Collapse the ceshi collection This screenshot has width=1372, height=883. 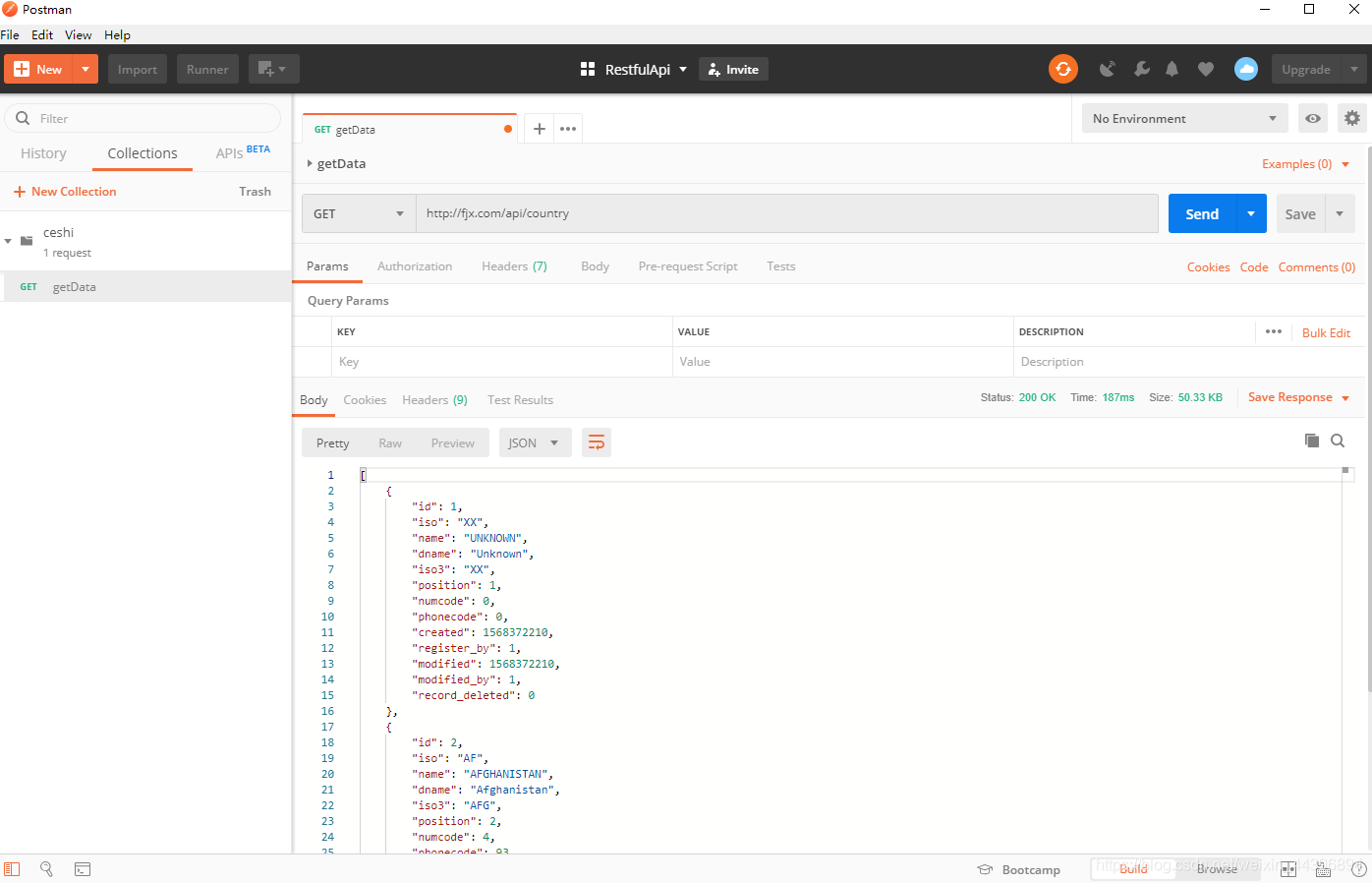8,241
